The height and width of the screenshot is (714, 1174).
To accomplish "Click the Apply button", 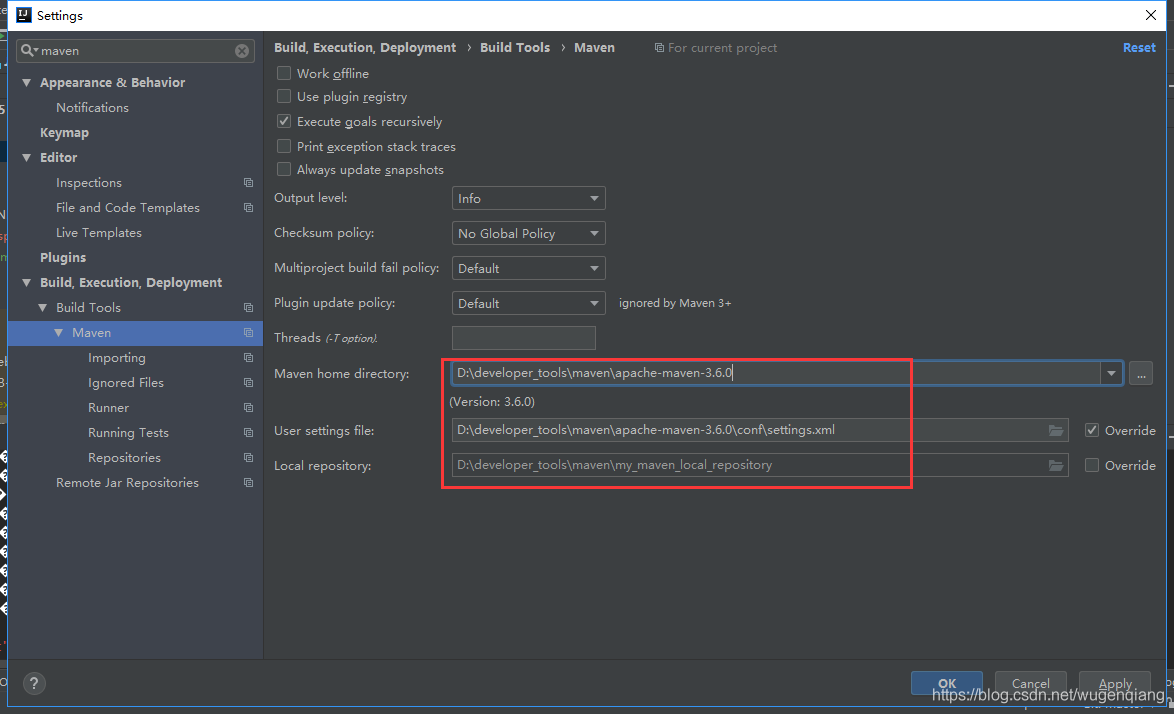I will point(1114,683).
